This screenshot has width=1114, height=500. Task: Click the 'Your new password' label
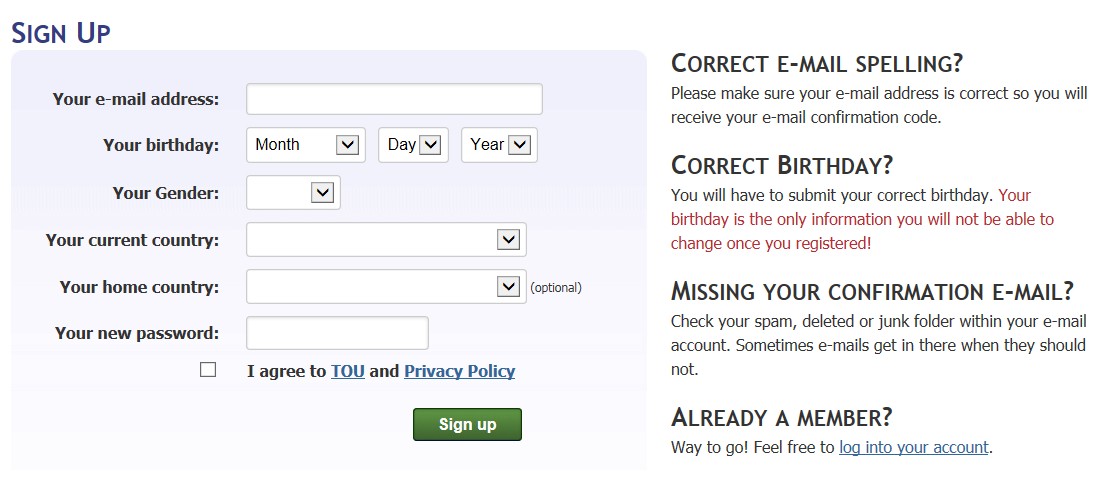(x=137, y=333)
